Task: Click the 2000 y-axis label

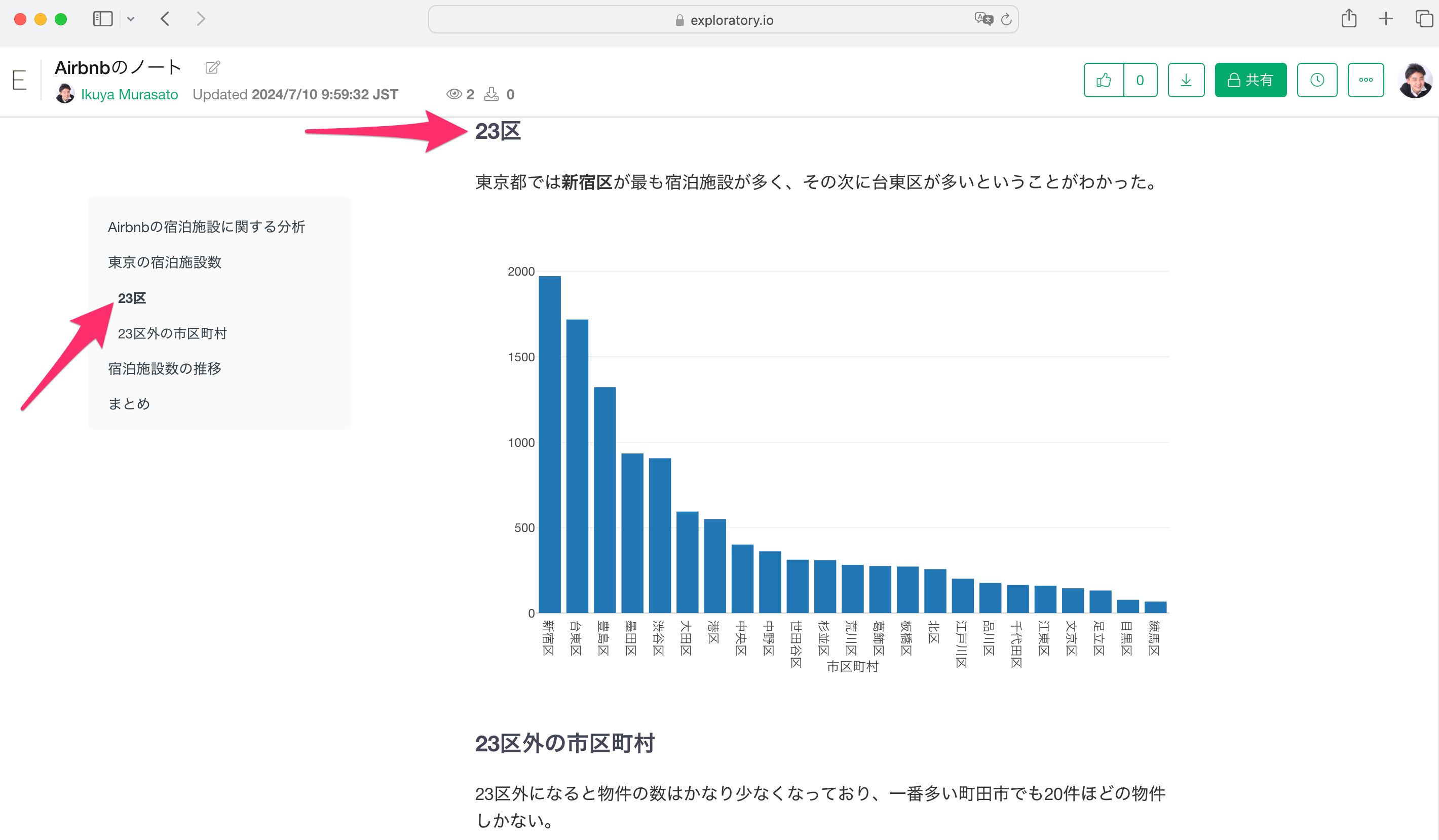Action: pos(521,271)
